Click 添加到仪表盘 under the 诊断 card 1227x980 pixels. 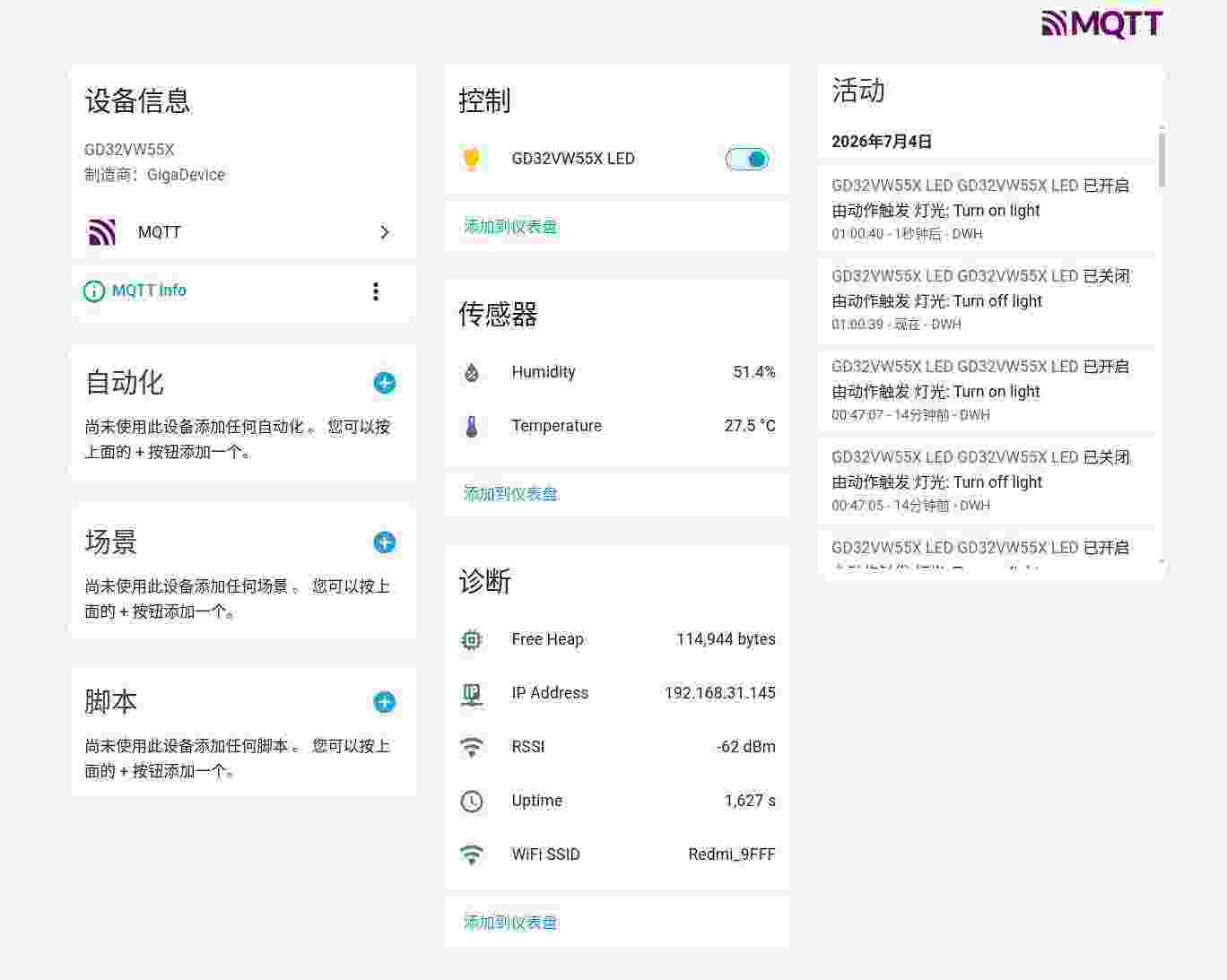pyautogui.click(x=510, y=923)
